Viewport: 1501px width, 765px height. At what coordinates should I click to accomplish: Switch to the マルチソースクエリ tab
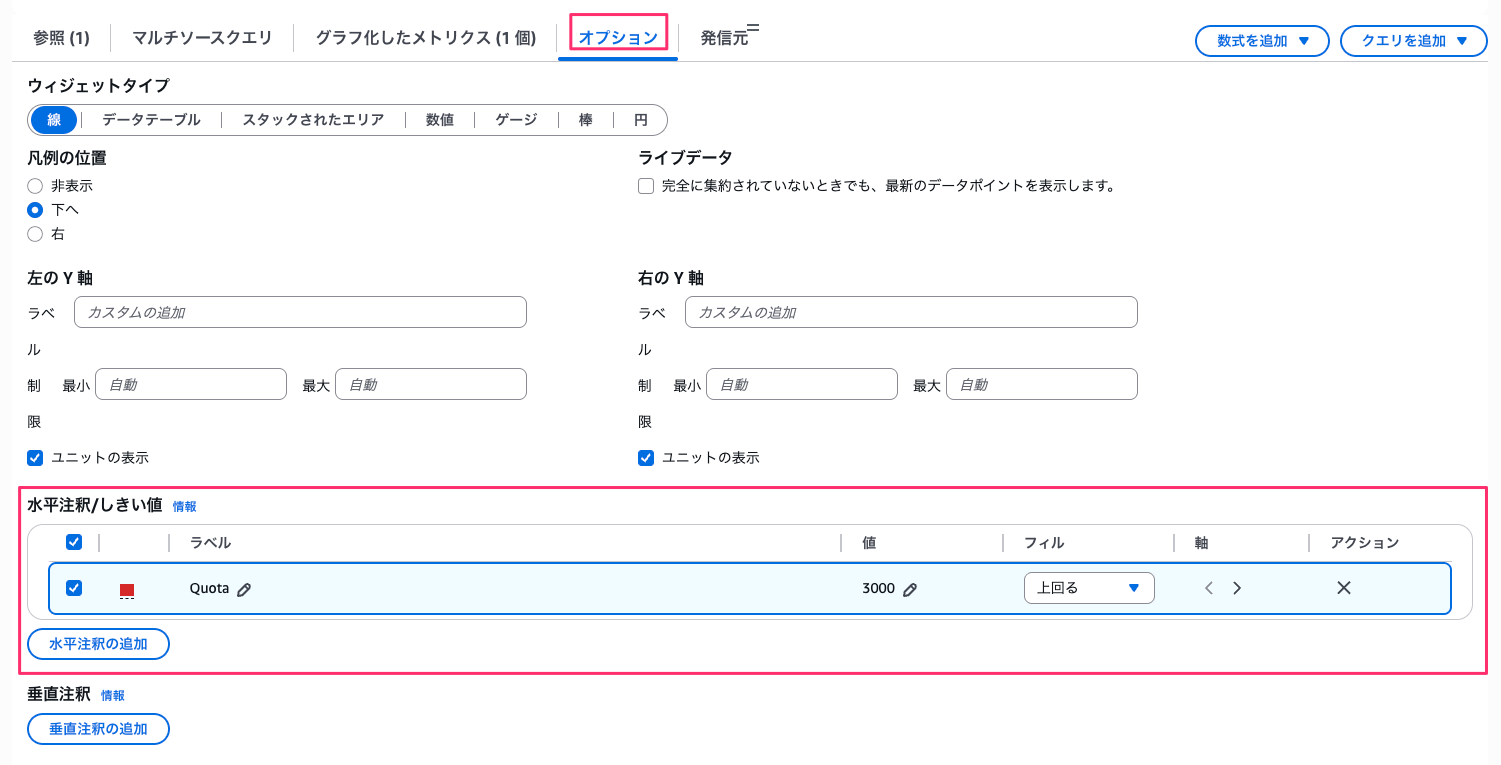200,34
